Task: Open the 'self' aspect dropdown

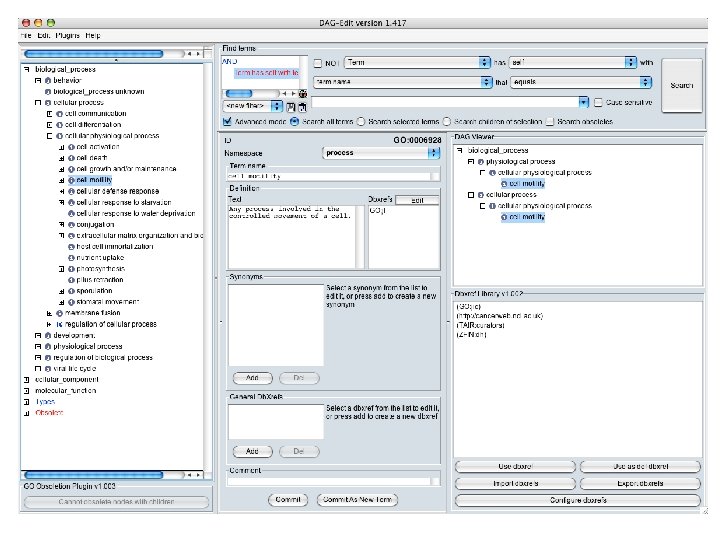Action: tap(572, 62)
